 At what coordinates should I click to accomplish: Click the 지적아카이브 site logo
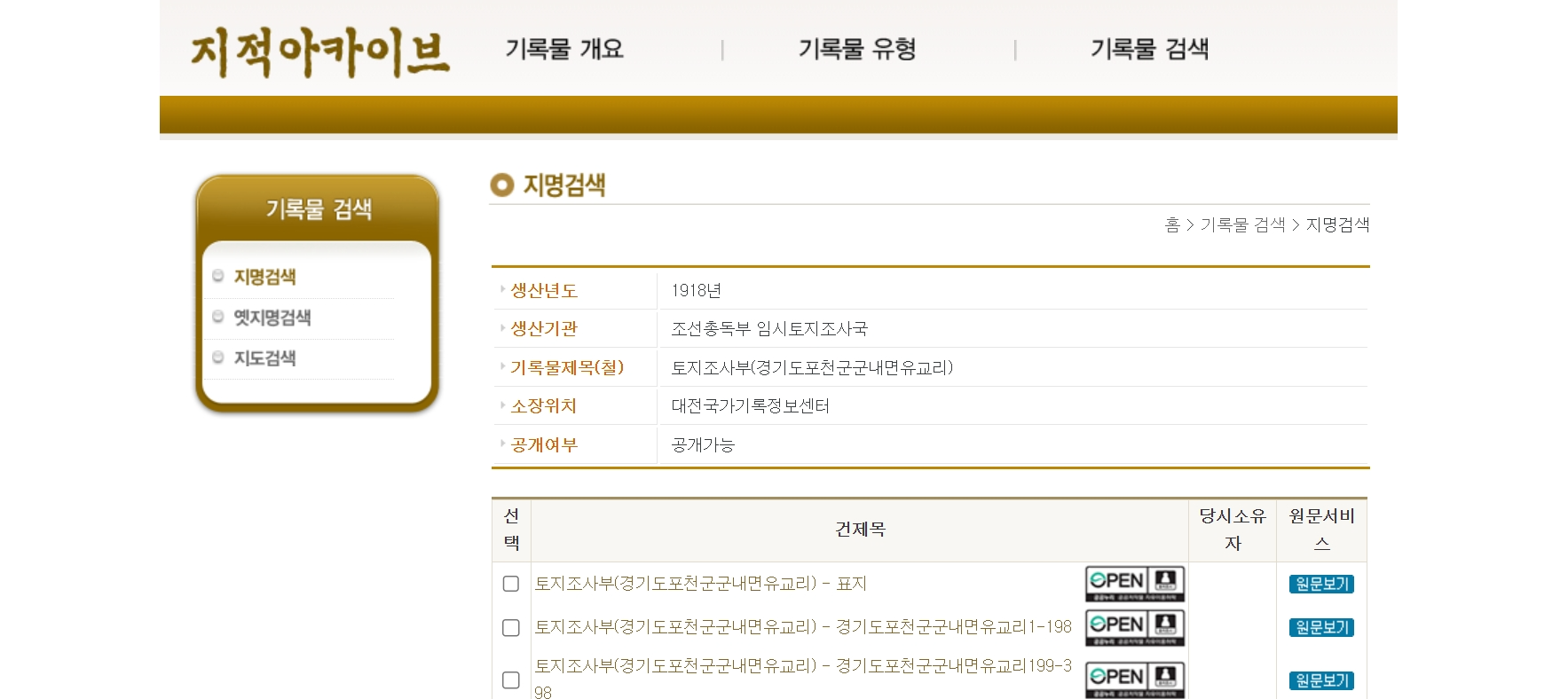pyautogui.click(x=320, y=51)
